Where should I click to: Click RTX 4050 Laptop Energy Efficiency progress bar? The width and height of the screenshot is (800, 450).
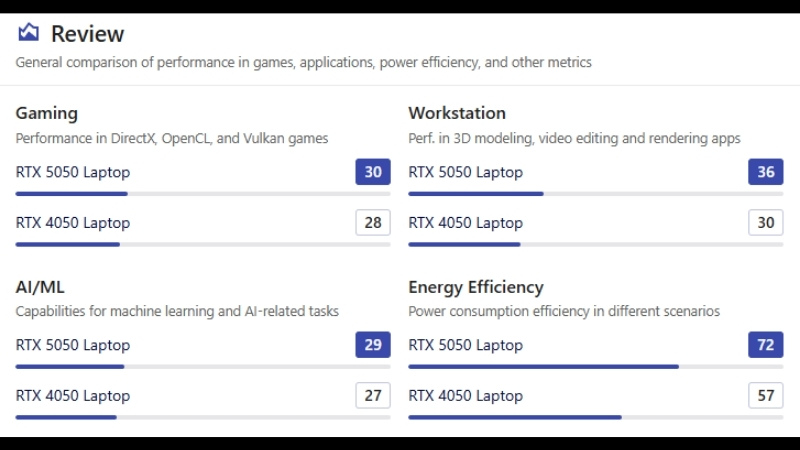(596, 417)
